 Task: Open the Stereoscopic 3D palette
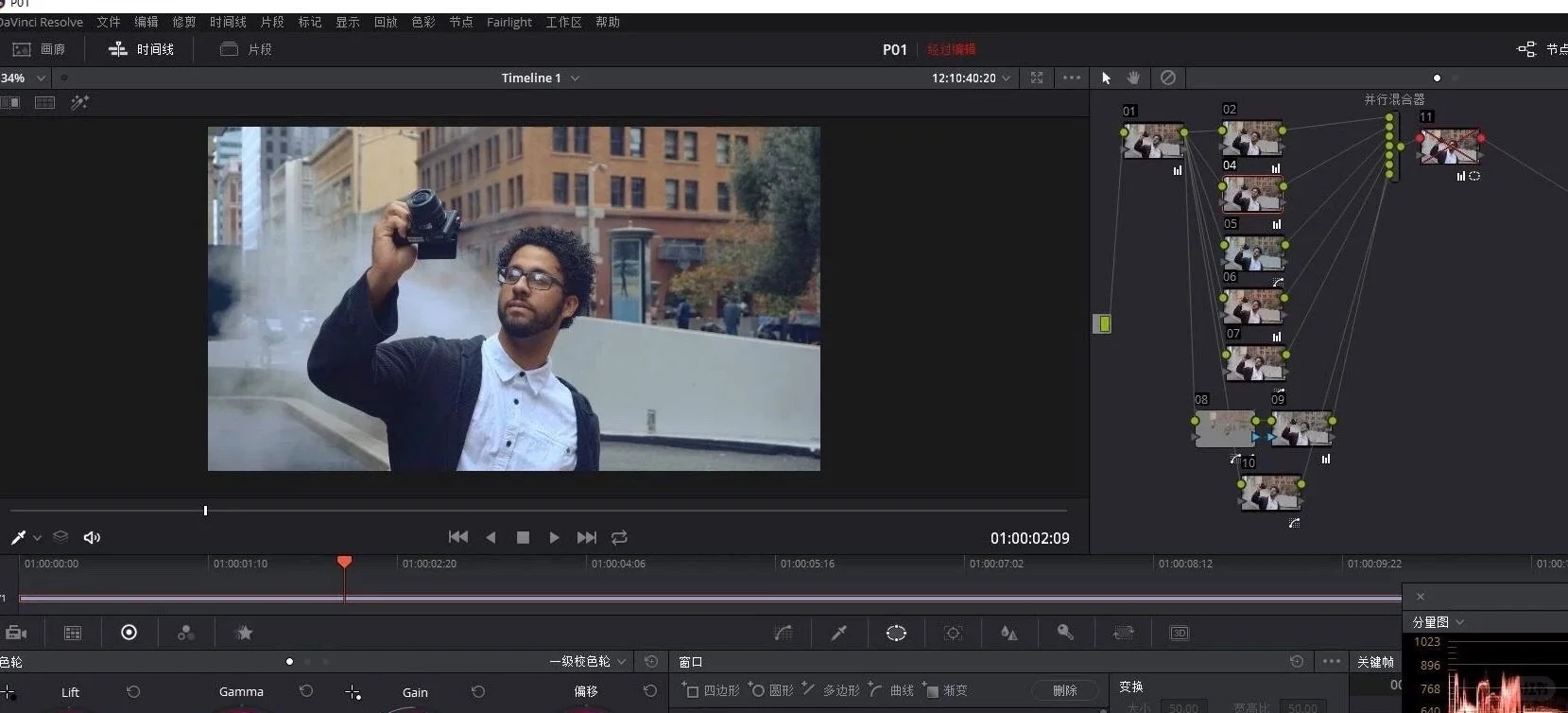1180,633
